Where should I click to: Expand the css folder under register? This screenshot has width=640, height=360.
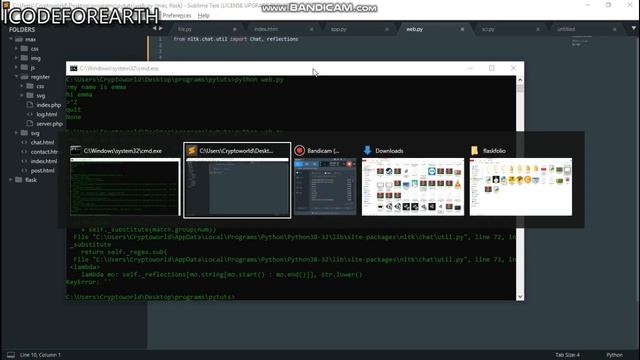[x=22, y=86]
